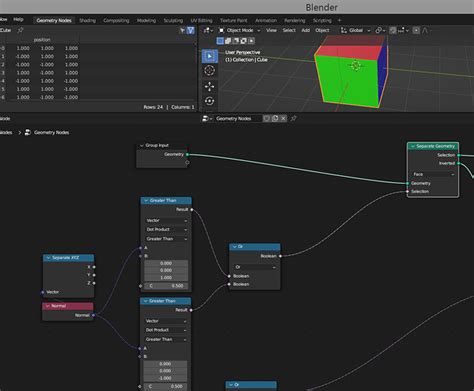This screenshot has width=474, height=391.
Task: Switch to the Rendering workspace tab
Action: (295, 20)
